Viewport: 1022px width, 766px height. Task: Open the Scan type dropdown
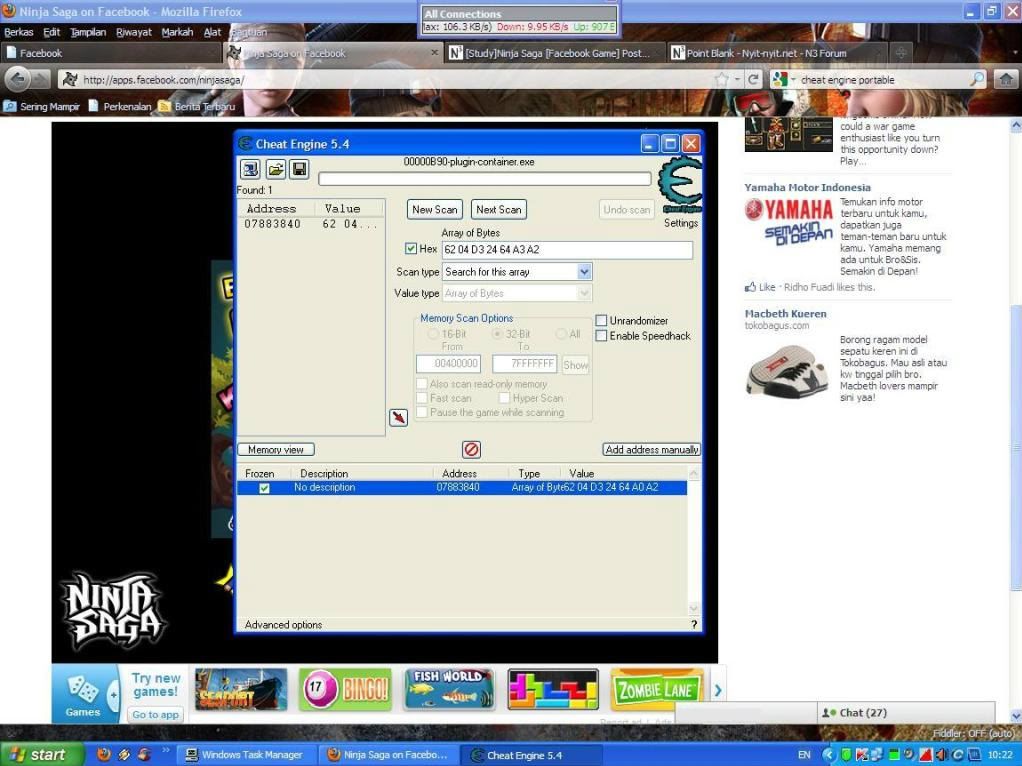pyautogui.click(x=584, y=272)
